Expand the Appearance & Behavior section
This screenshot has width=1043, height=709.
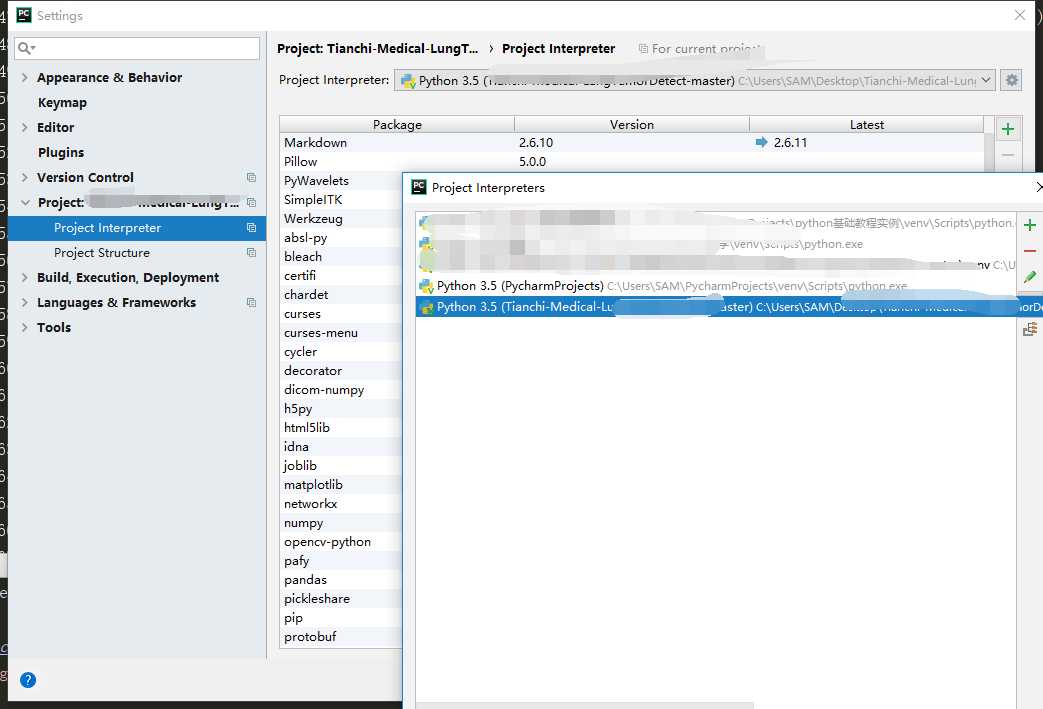(x=25, y=77)
